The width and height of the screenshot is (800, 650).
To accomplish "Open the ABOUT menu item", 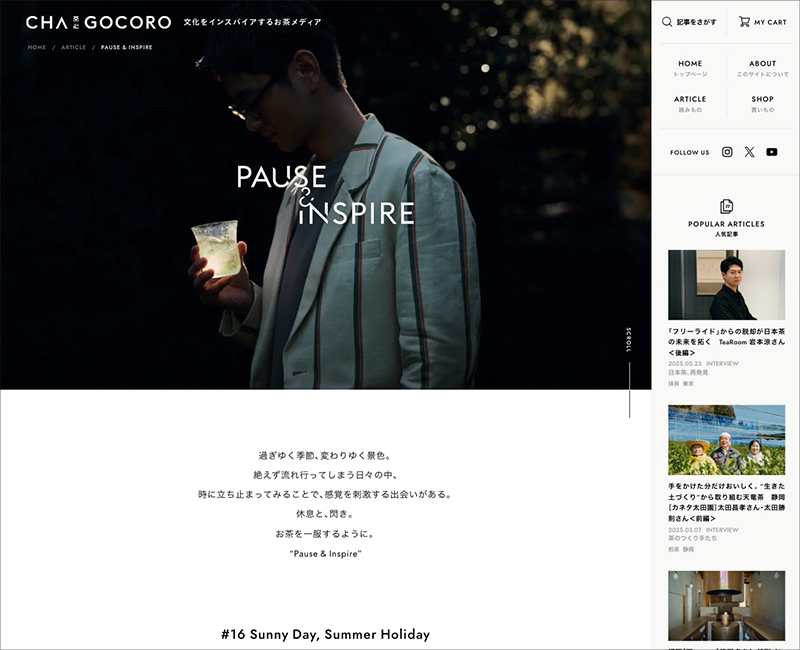I will tap(762, 68).
